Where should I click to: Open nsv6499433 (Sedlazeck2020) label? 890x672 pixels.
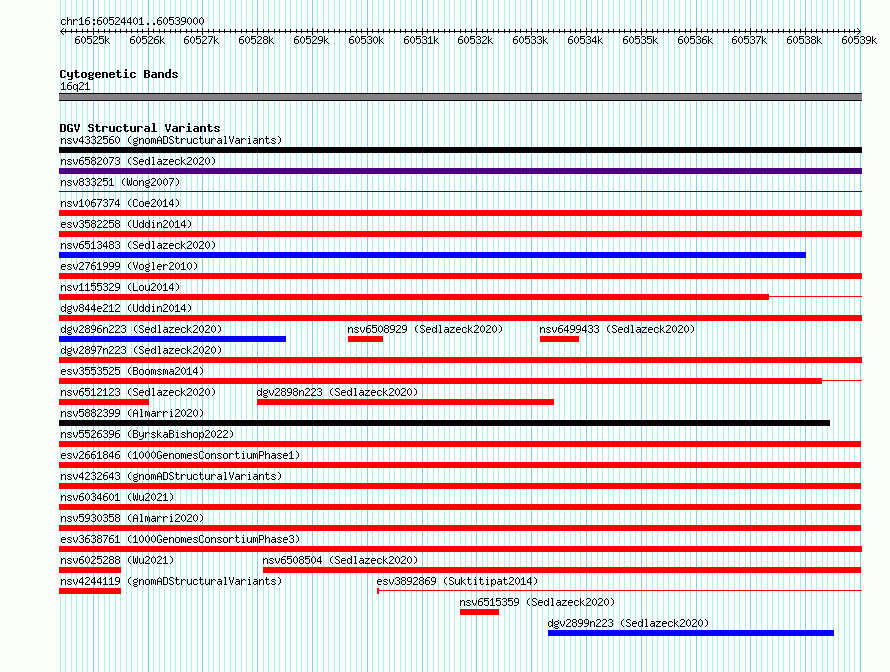[x=617, y=329]
